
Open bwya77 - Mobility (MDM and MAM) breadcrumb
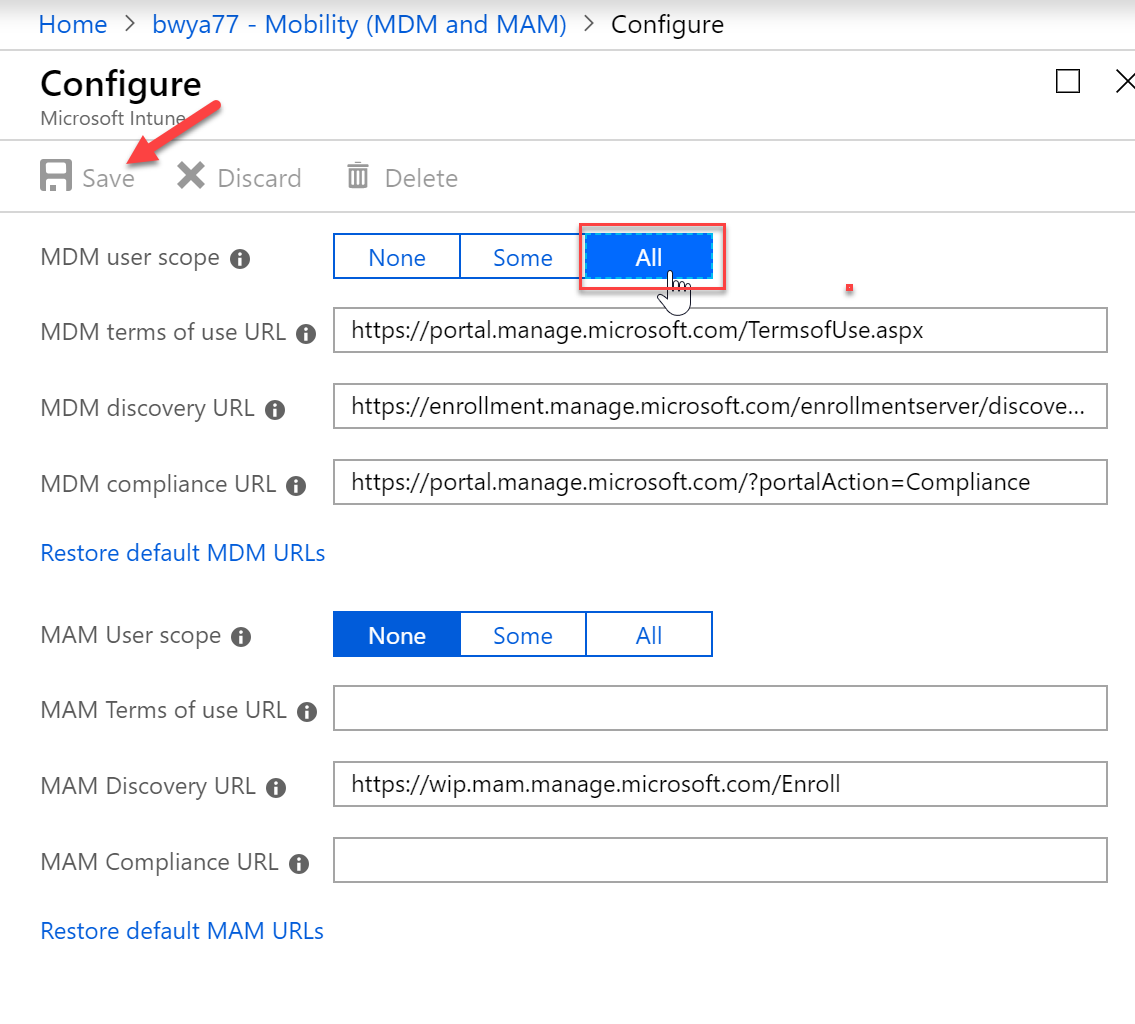[359, 24]
